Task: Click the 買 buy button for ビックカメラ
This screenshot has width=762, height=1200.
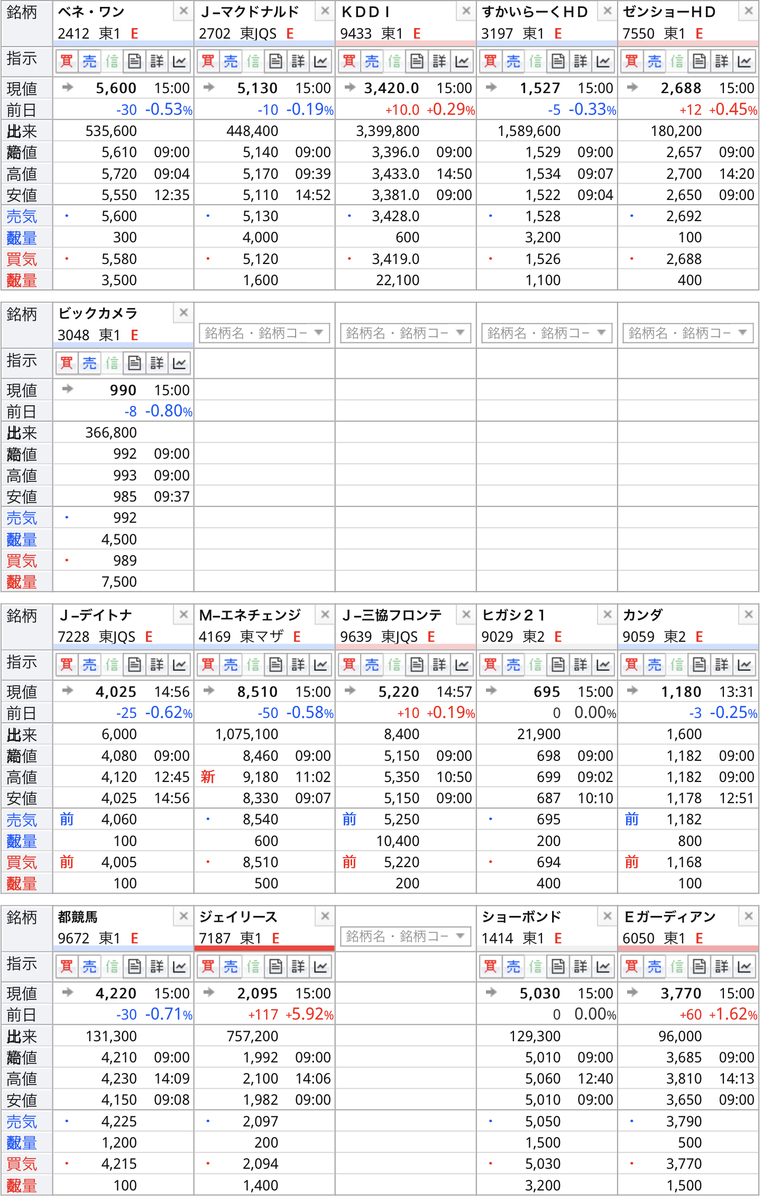Action: 66,363
